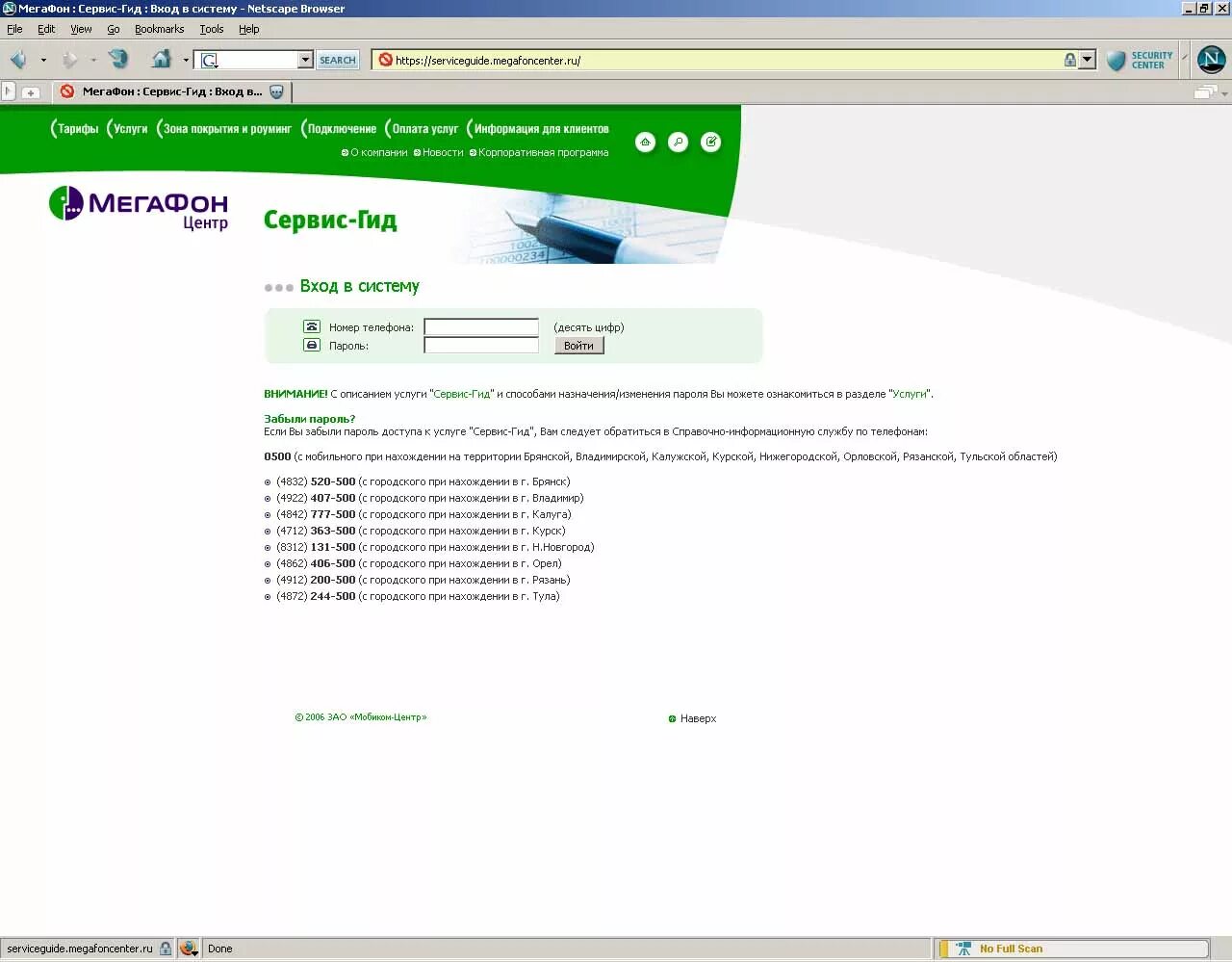
Task: Expand the sidebar toggle arrow by tabs
Action: [8, 91]
